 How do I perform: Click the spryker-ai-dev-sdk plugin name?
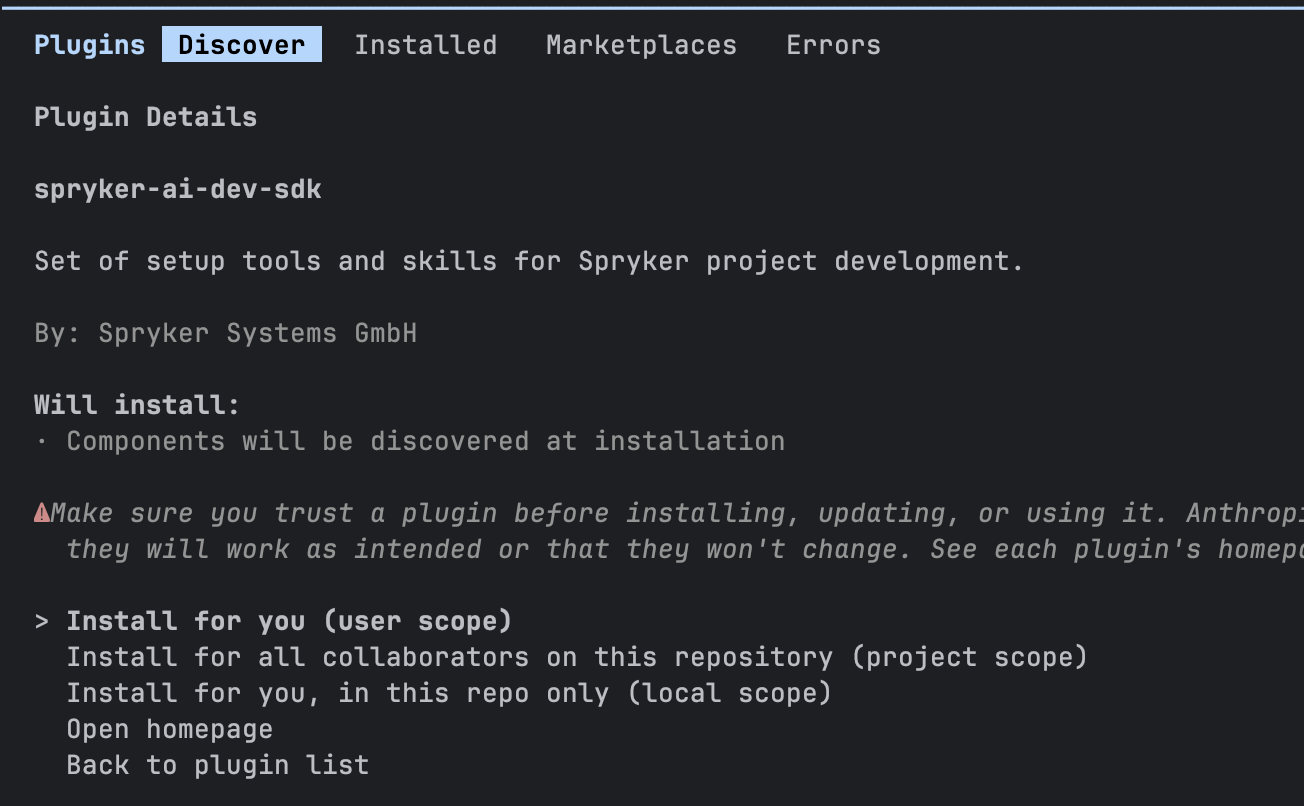(x=178, y=189)
